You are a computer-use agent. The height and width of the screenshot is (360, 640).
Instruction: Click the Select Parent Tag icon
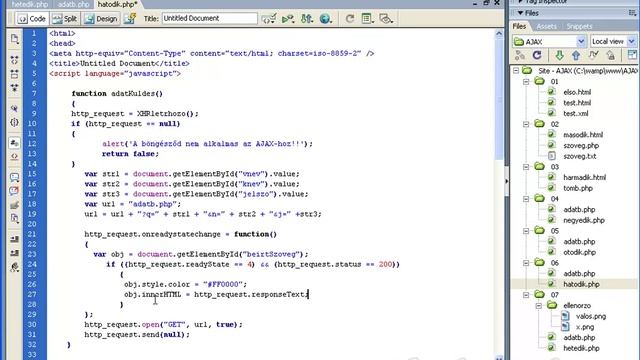15,109
